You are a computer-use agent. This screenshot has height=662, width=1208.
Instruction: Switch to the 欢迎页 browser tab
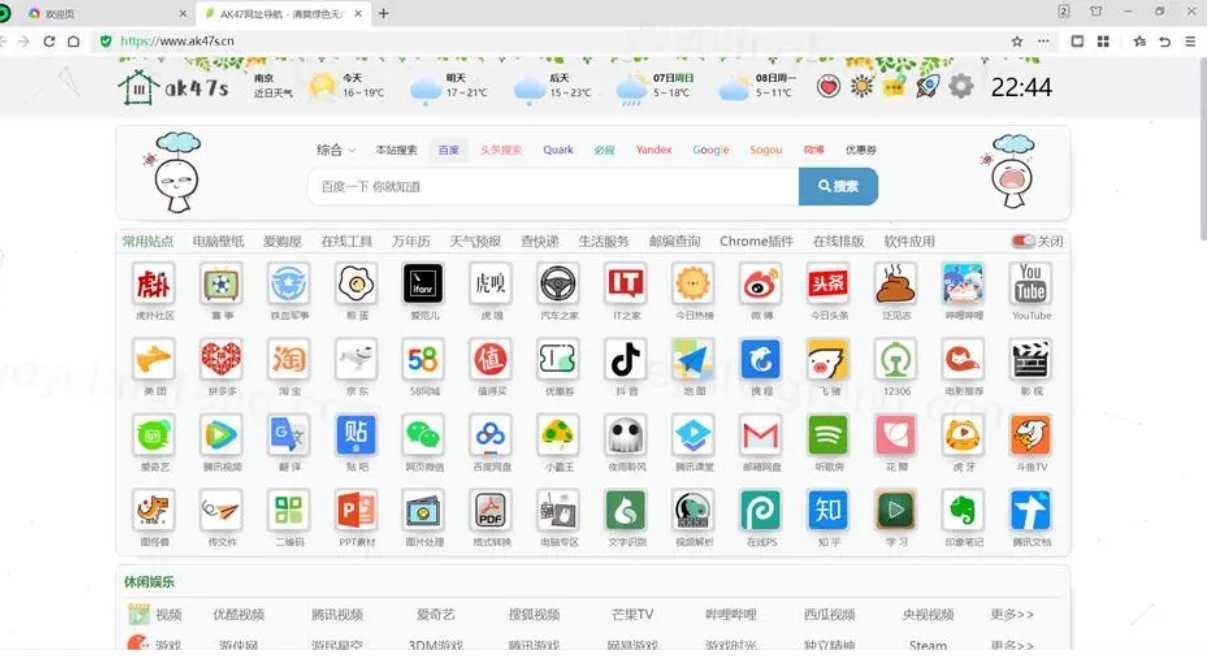click(105, 13)
